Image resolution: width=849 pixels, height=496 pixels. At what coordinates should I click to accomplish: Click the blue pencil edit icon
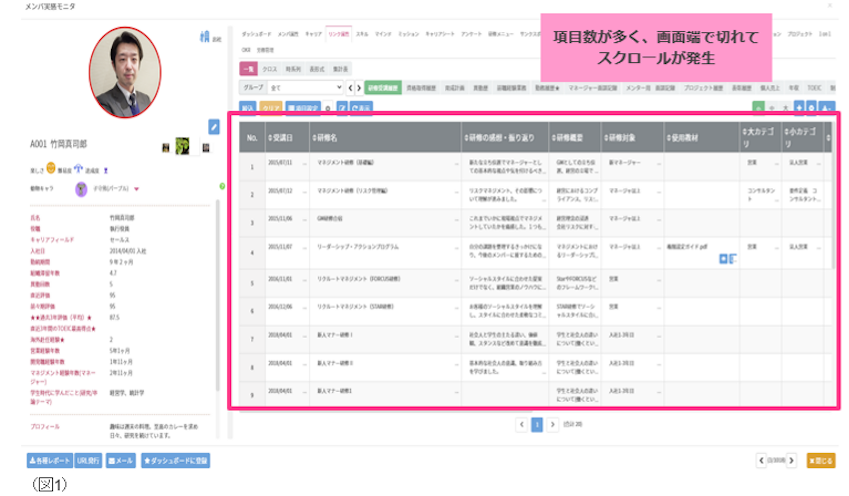coord(214,126)
